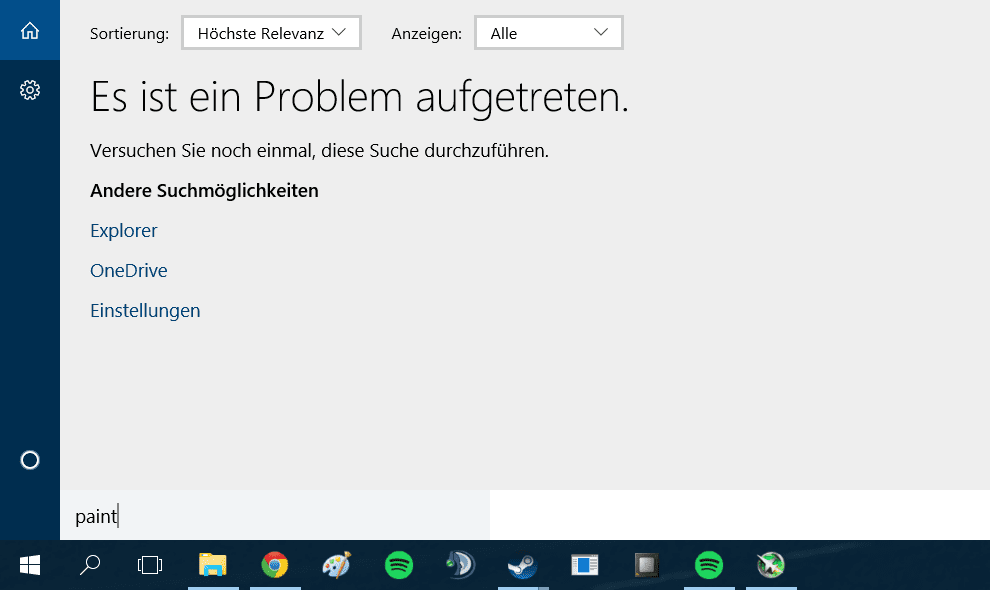Image resolution: width=990 pixels, height=592 pixels.
Task: Click 'Andere Suchmöglichkeiten' heading text
Action: point(205,191)
